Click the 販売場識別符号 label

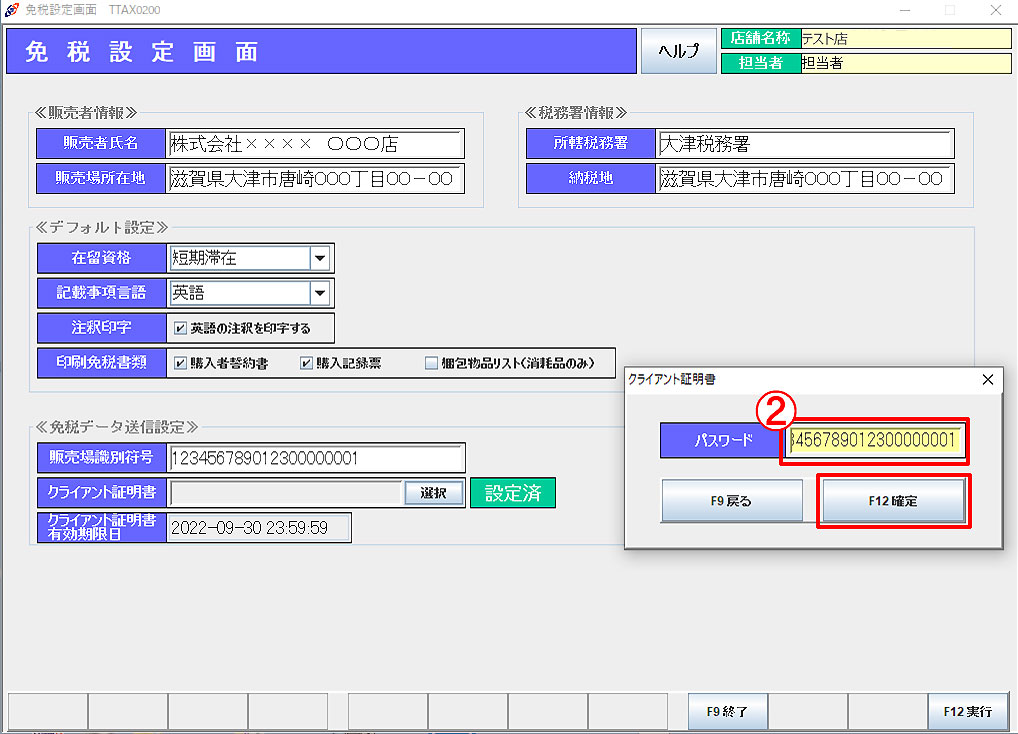point(102,458)
